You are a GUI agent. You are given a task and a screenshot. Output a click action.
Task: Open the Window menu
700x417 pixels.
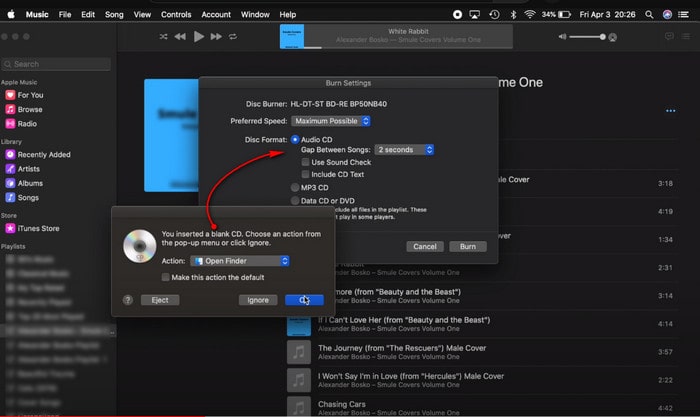coord(255,14)
